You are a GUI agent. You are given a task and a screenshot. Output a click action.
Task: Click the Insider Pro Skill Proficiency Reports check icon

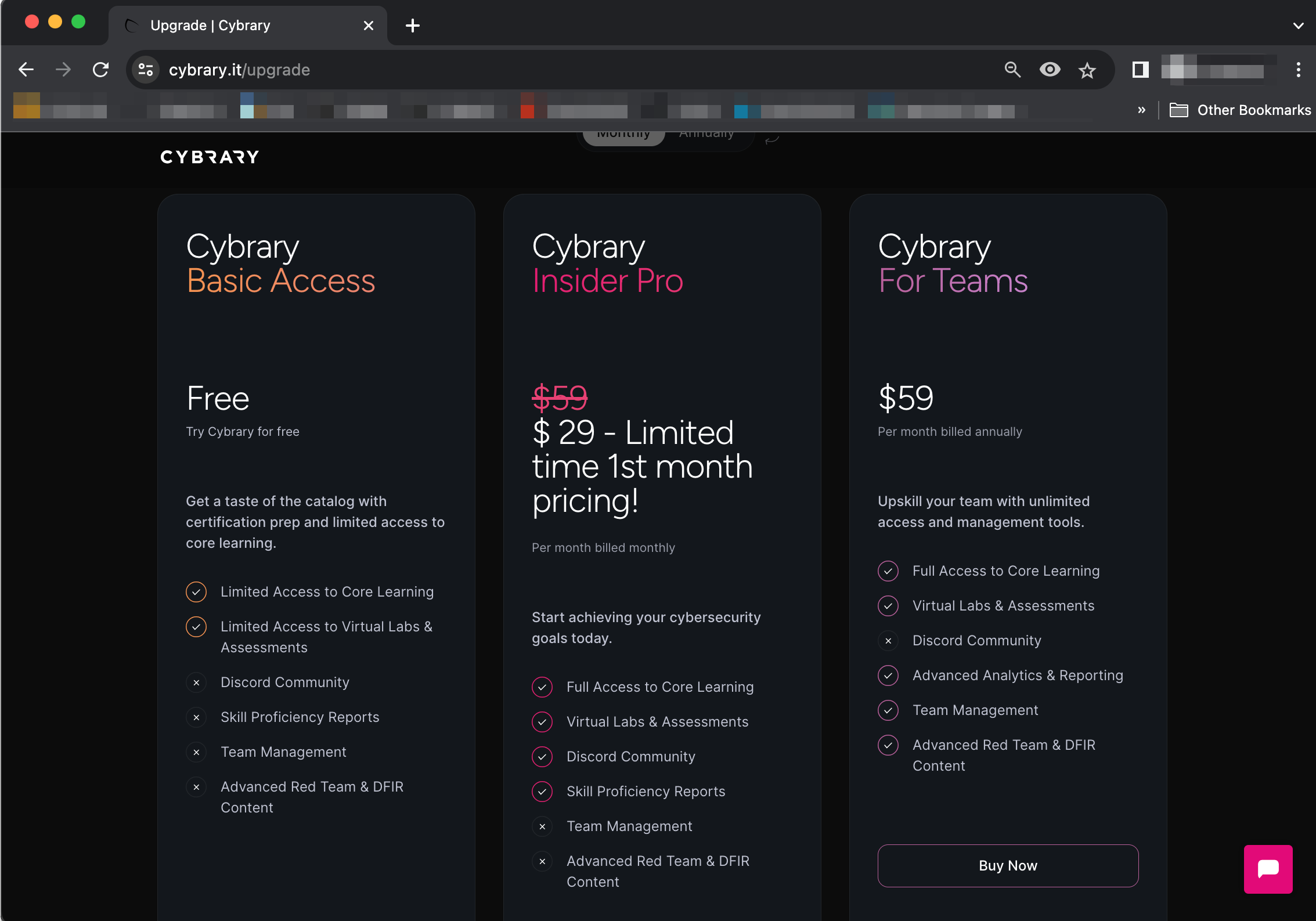(542, 792)
